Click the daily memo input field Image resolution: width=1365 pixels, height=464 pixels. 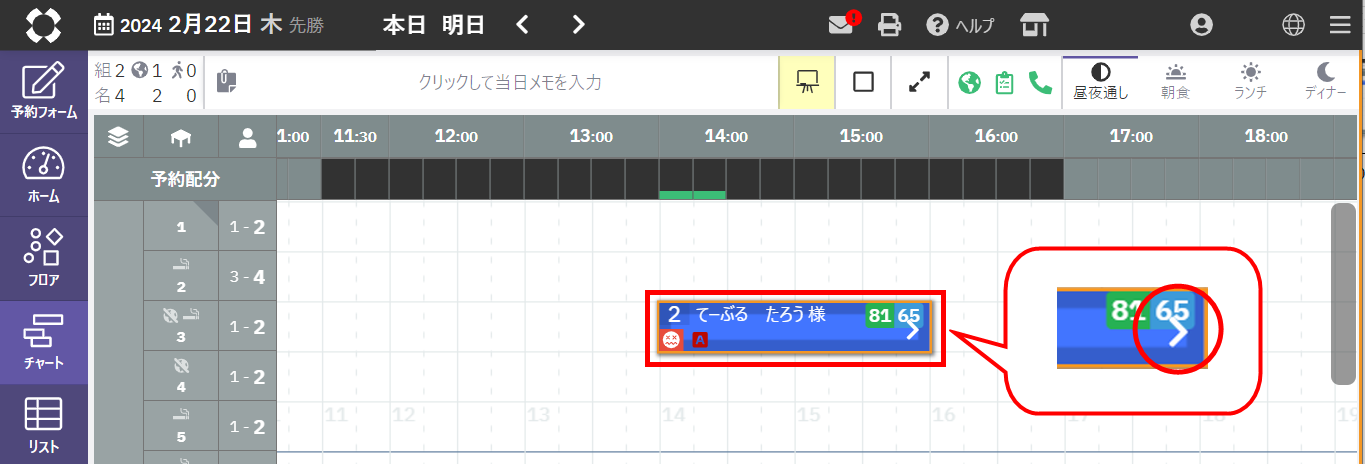(x=510, y=82)
